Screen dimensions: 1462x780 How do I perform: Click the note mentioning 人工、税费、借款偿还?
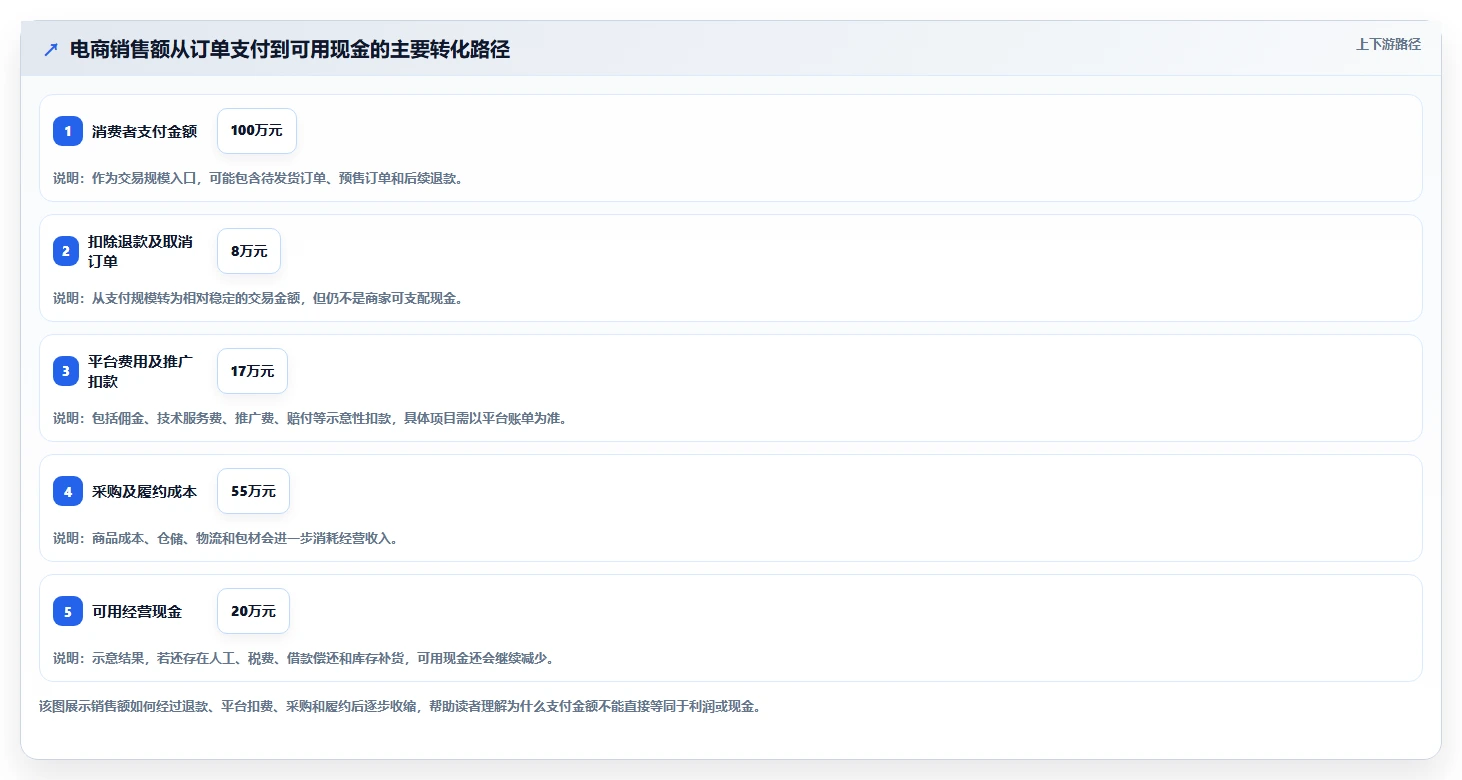(x=304, y=658)
